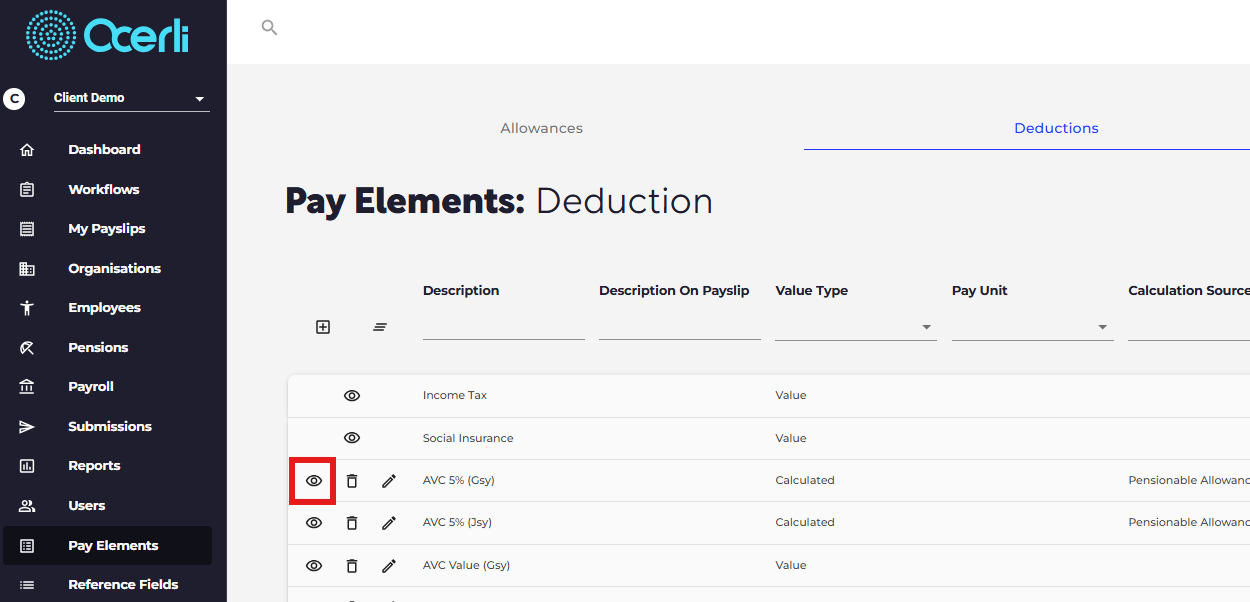View the Income Tax row eye icon
Screen dimensions: 1250x602
coord(352,396)
